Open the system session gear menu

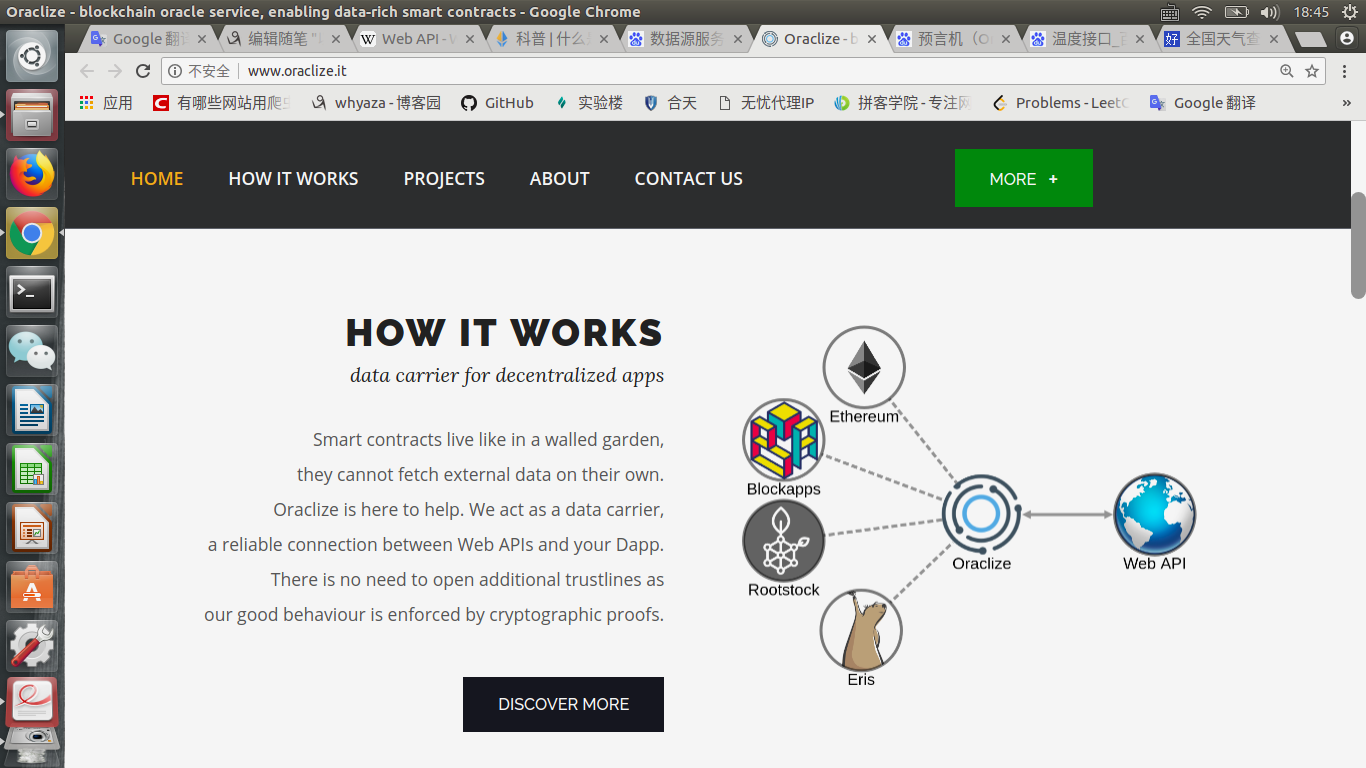[x=1349, y=12]
